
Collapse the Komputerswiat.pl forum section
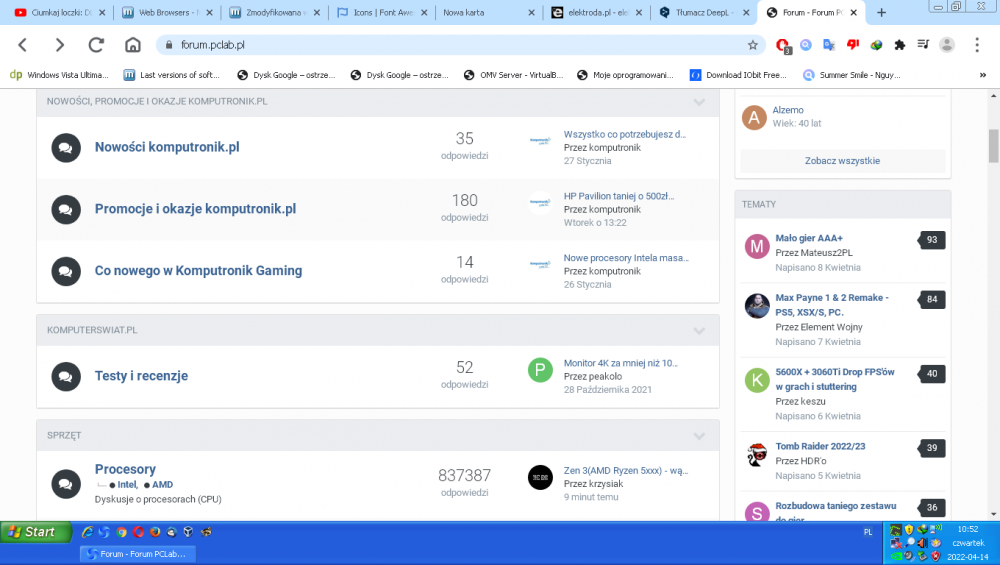(x=699, y=330)
